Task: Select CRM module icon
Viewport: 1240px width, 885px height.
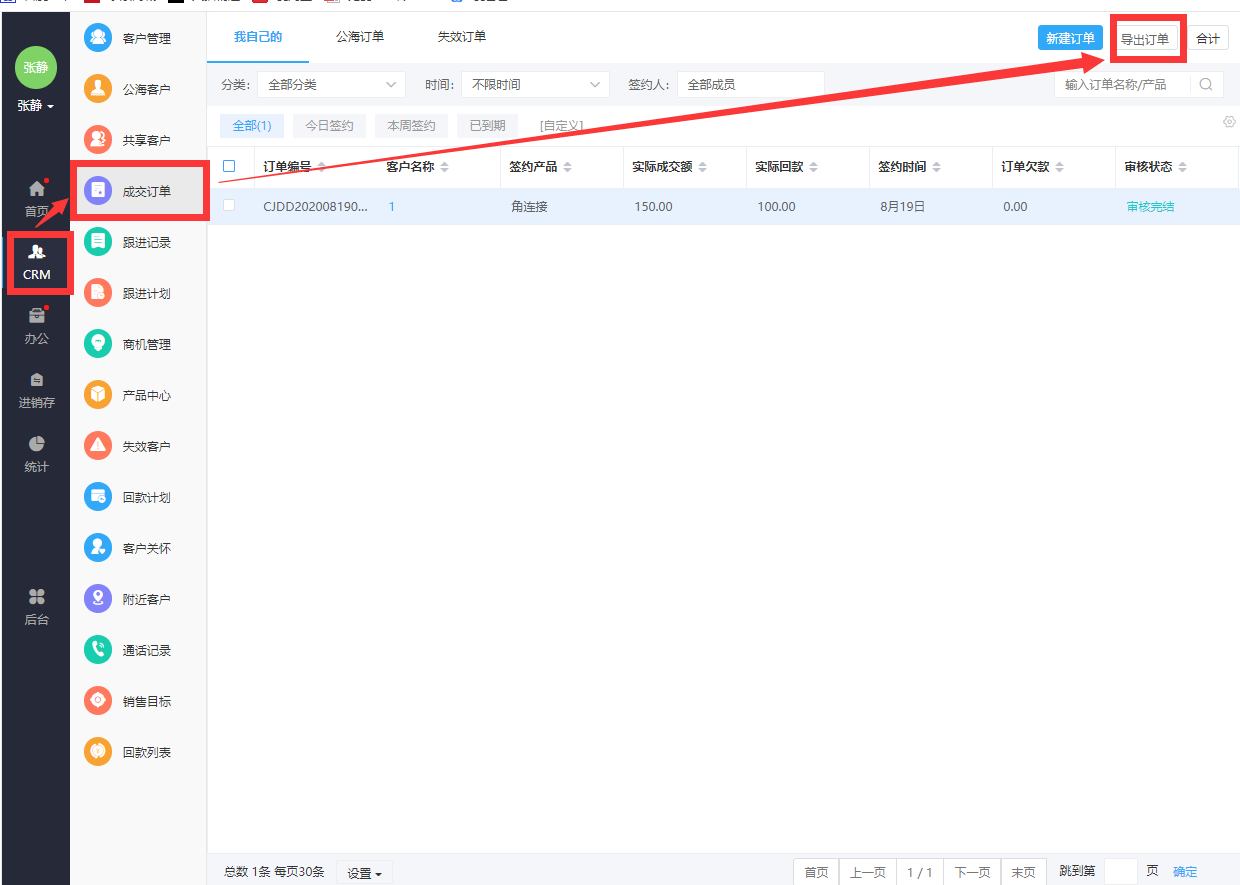Action: pyautogui.click(x=37, y=252)
